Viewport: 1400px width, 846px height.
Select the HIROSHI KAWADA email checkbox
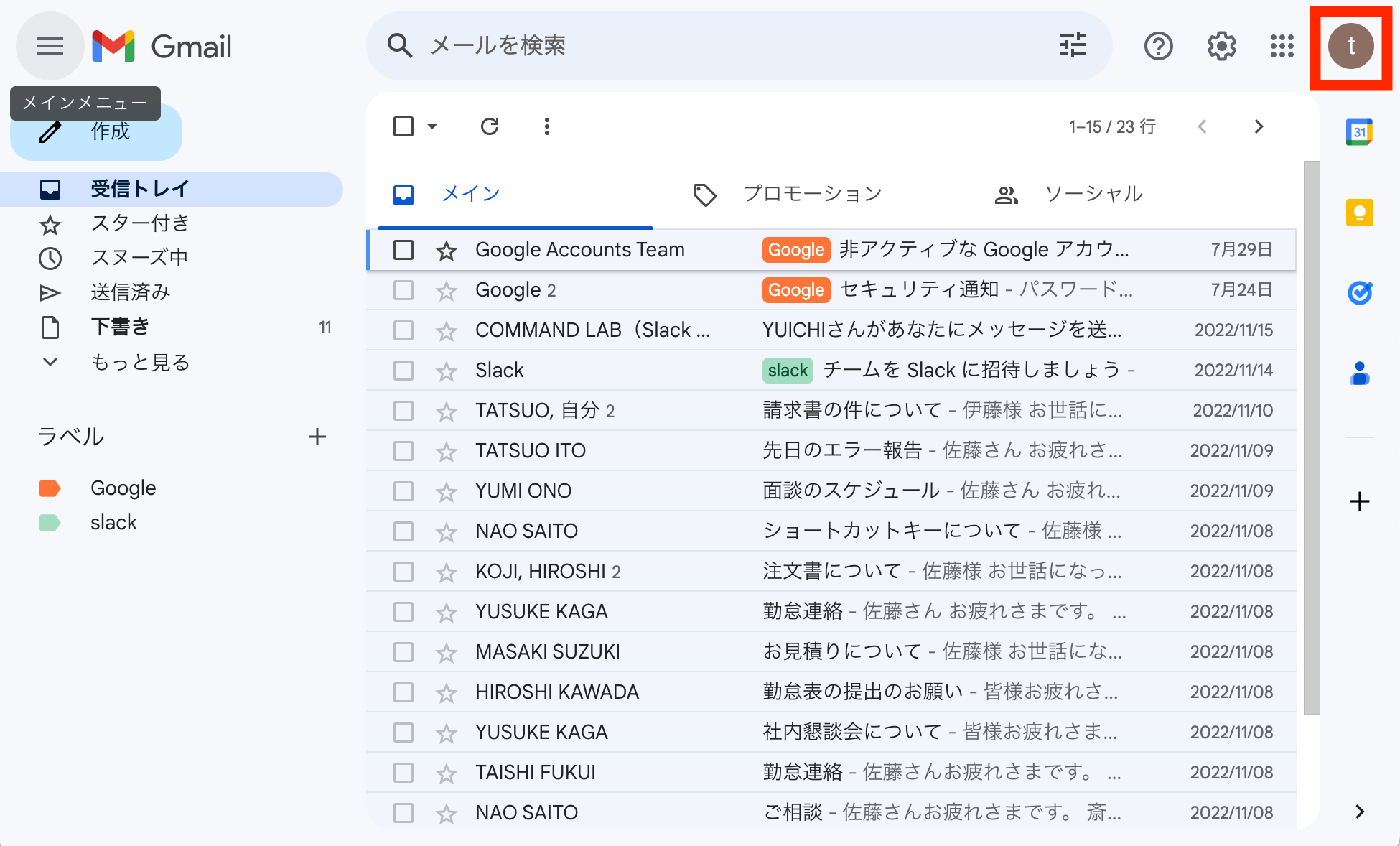pyautogui.click(x=403, y=692)
